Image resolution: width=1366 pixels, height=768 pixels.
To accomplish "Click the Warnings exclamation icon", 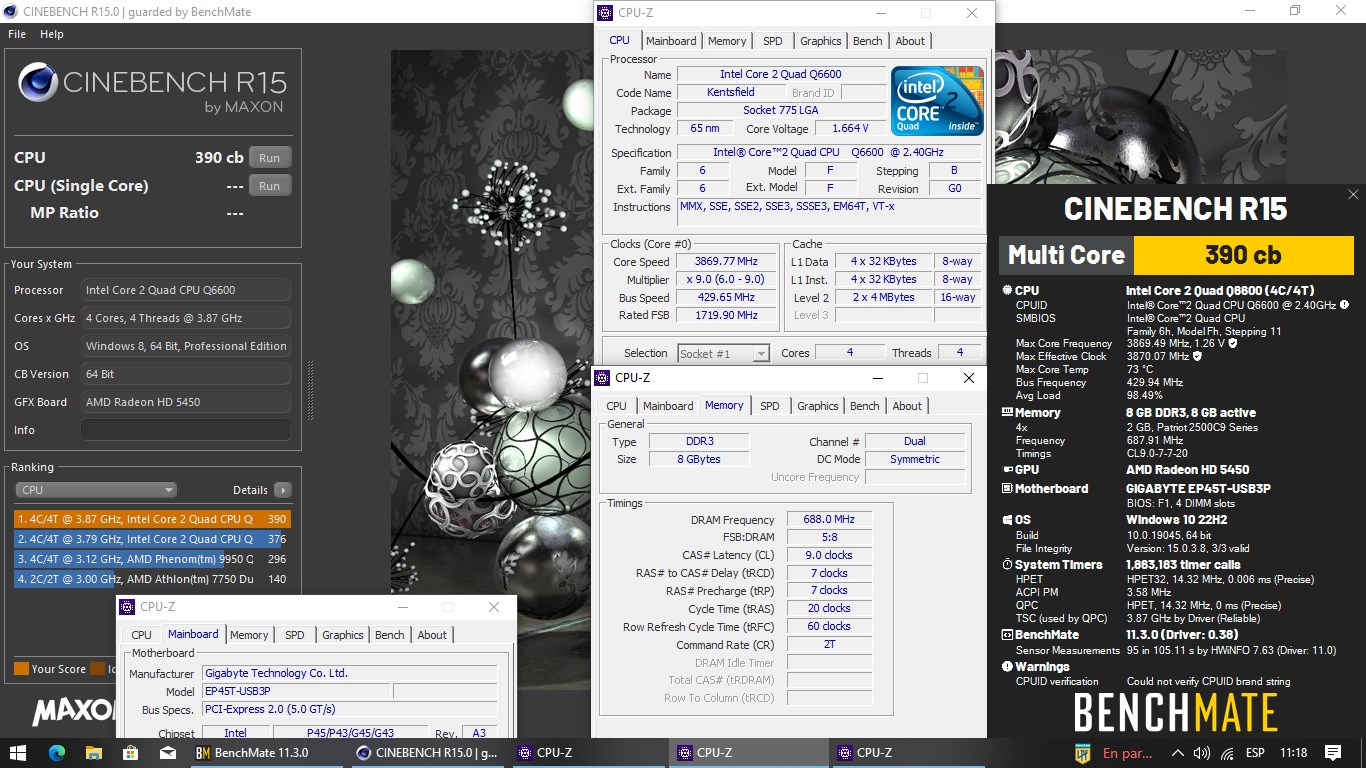I will (x=1007, y=667).
